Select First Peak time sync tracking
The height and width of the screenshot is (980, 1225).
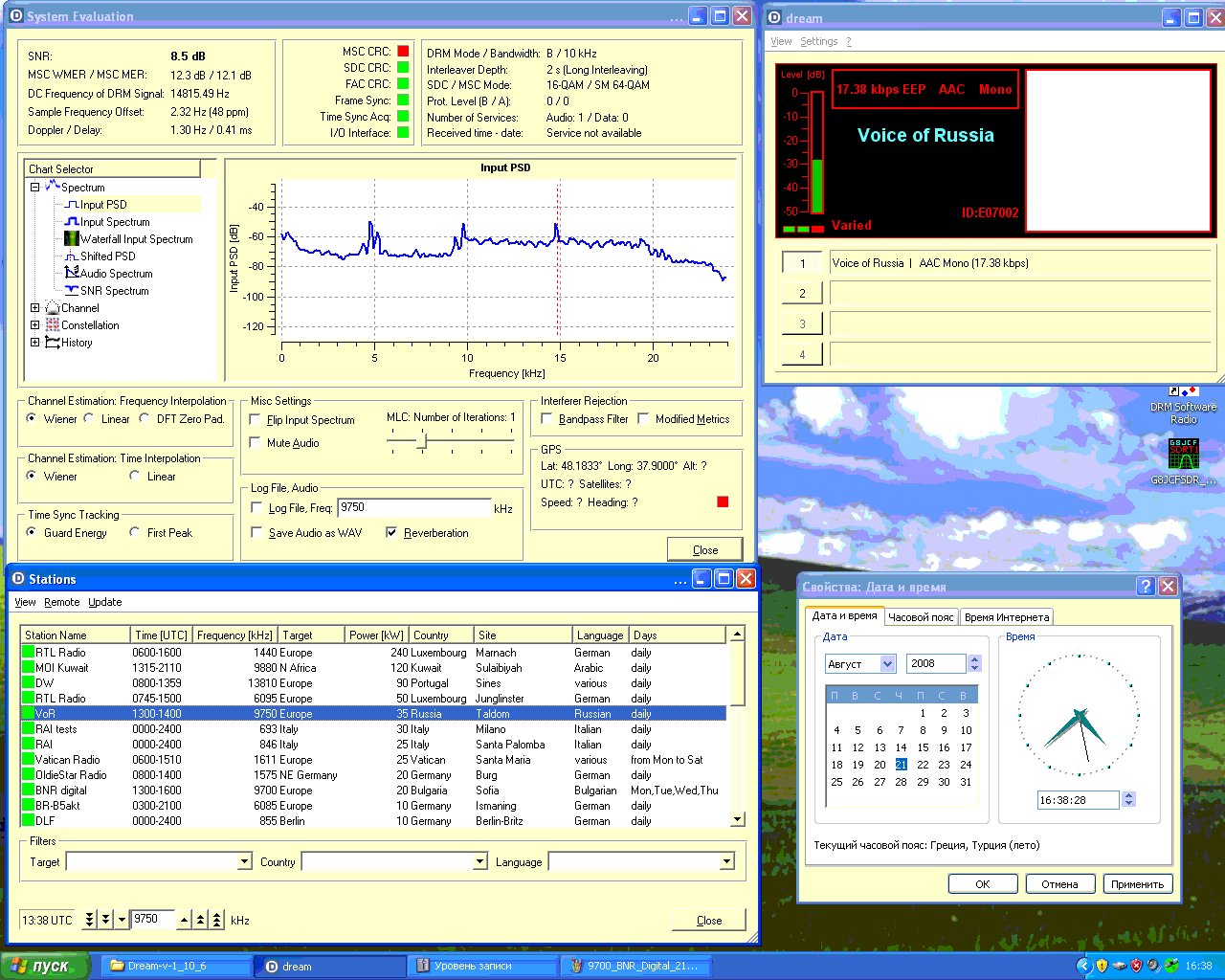pyautogui.click(x=135, y=532)
